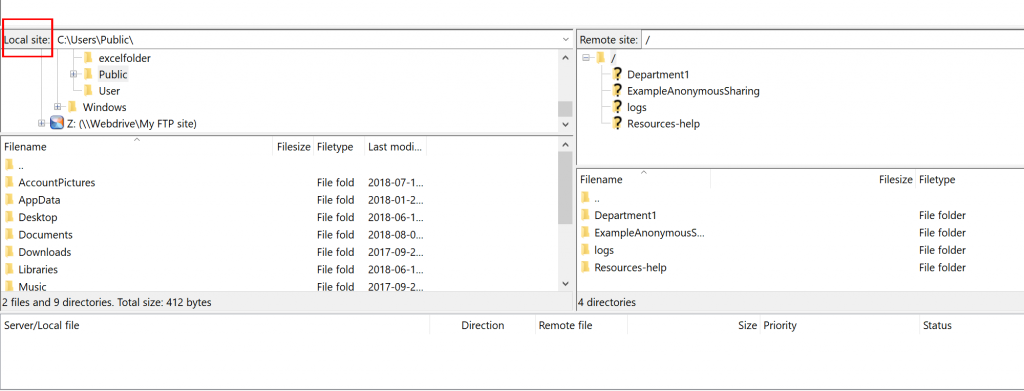1024x391 pixels.
Task: Expand the Public folder tree node
Action: tap(74, 74)
